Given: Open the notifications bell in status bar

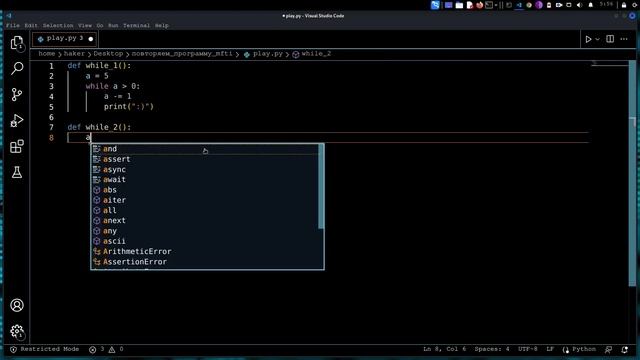Looking at the screenshot, I should pos(624,349).
